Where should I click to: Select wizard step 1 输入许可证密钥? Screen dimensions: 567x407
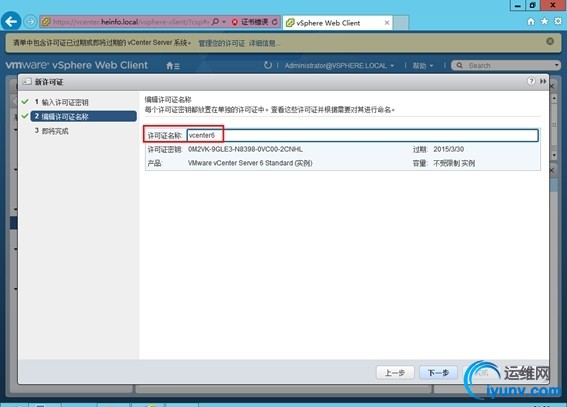pyautogui.click(x=61, y=102)
